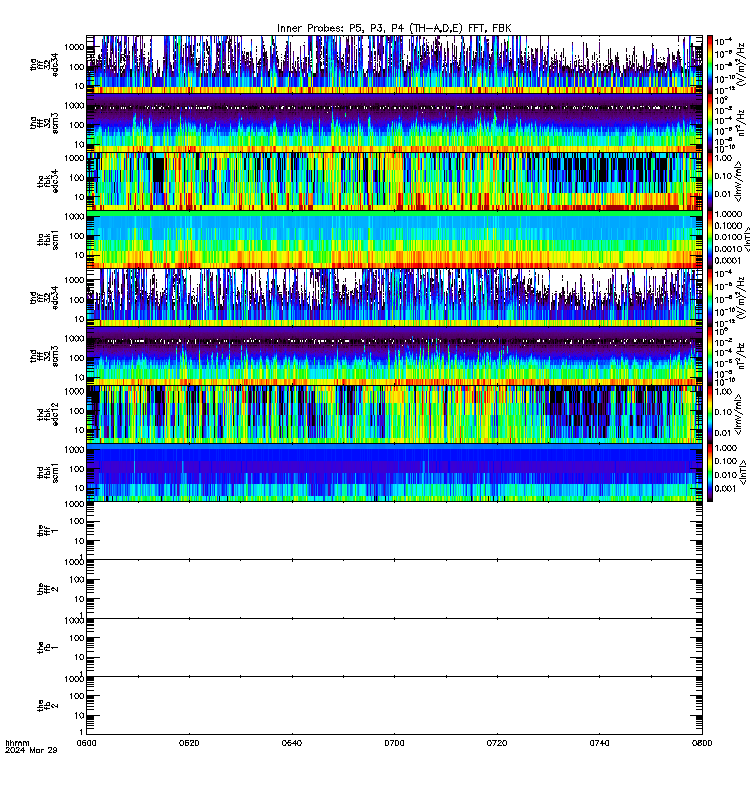Click the tha fbk scm1 color bar

click(x=710, y=239)
